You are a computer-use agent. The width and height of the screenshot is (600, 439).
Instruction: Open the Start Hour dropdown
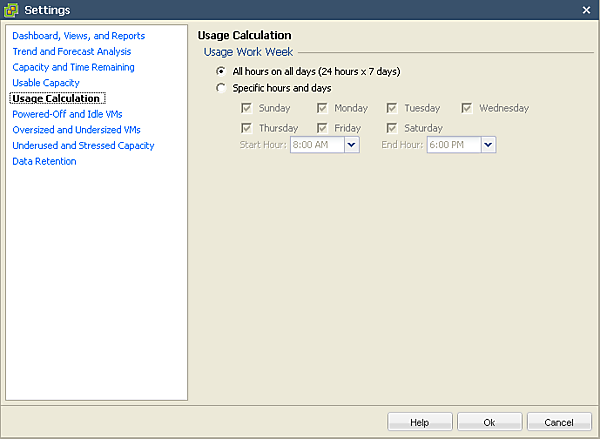pos(351,145)
